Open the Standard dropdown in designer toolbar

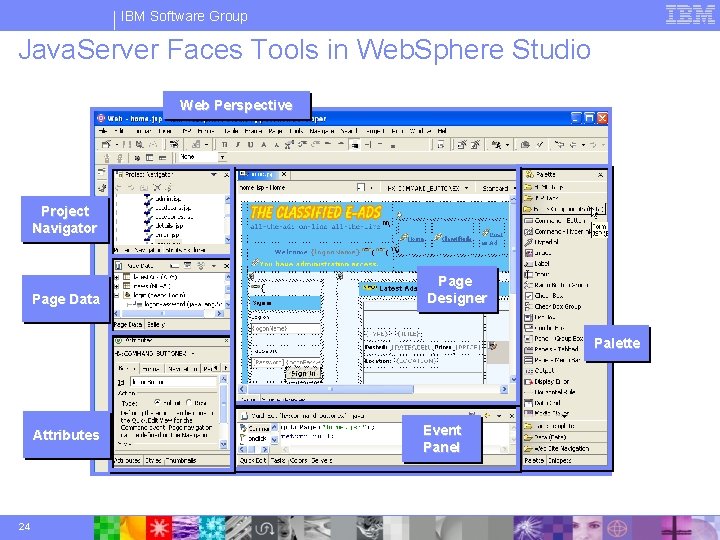coord(514,188)
